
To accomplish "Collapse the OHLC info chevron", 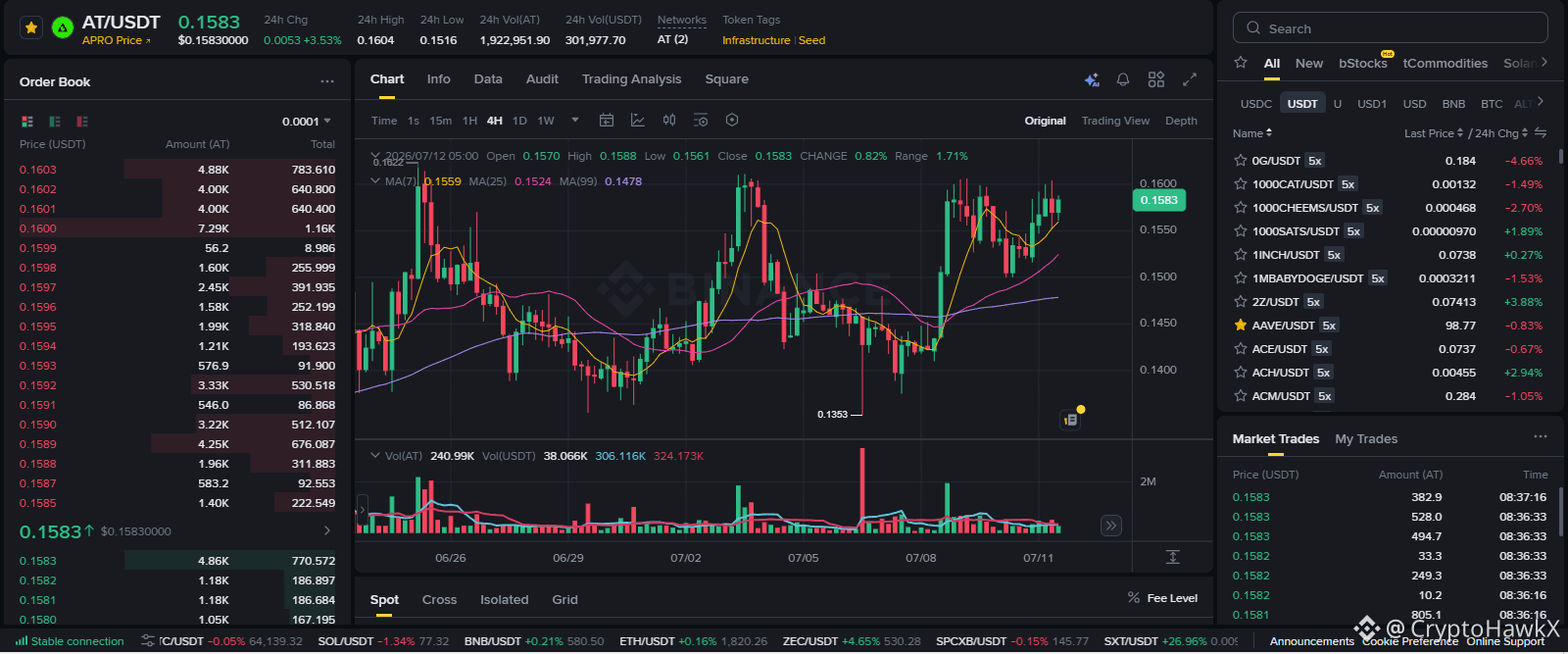I will pyautogui.click(x=375, y=156).
